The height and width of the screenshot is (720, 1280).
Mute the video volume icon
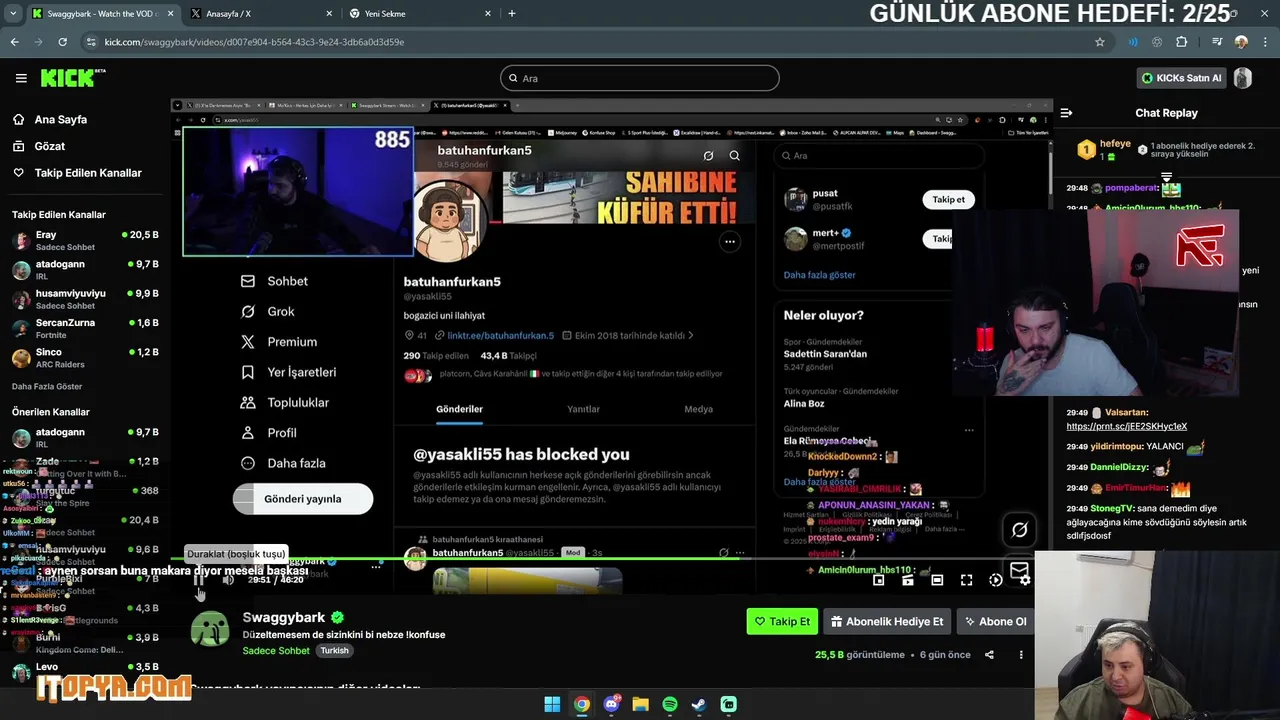coord(228,580)
